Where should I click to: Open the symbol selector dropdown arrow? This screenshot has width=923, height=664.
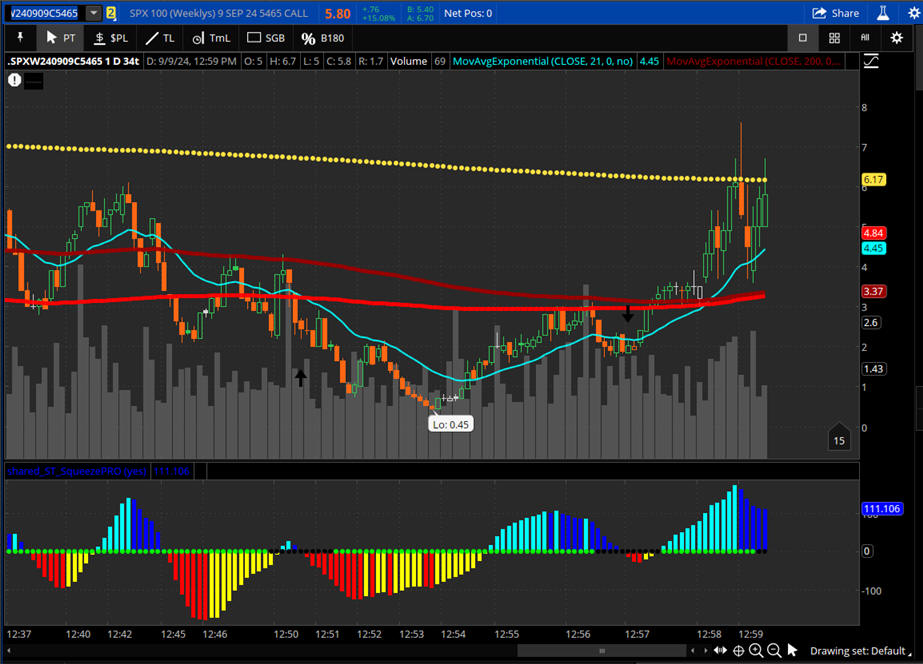coord(94,13)
